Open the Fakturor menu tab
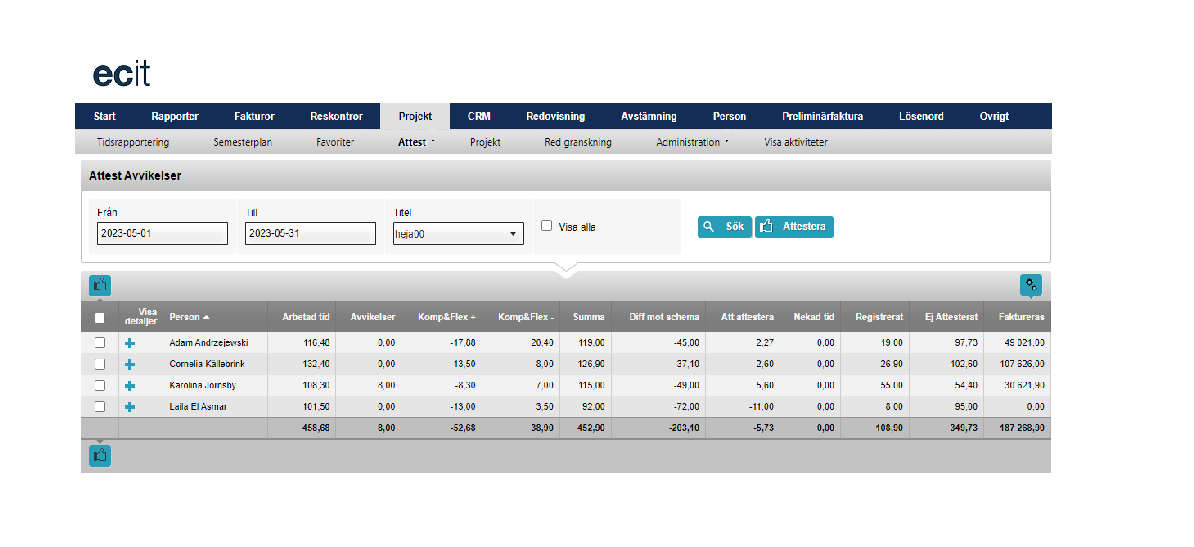 (x=254, y=117)
